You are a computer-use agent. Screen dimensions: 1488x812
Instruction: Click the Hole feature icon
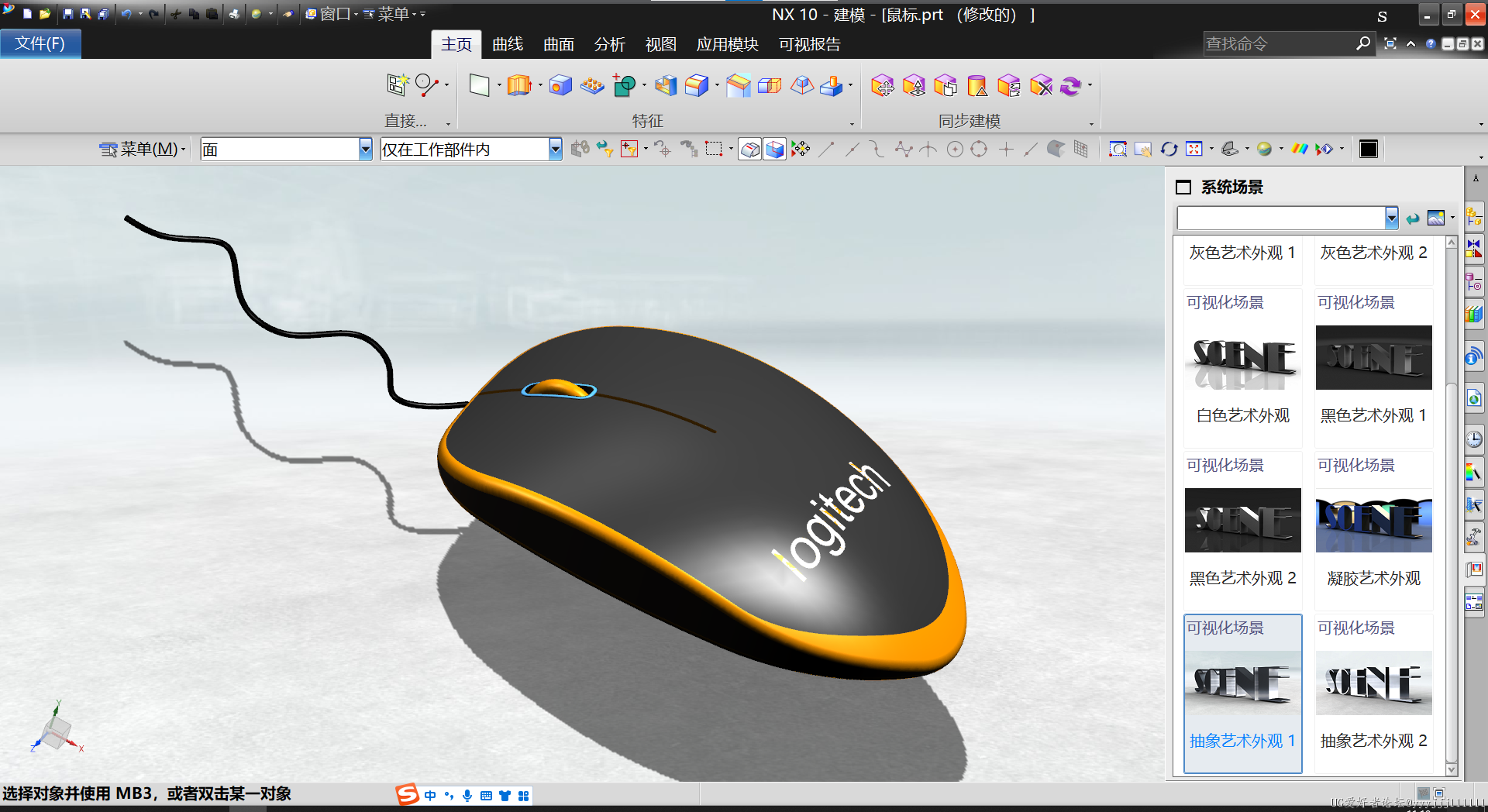point(560,85)
